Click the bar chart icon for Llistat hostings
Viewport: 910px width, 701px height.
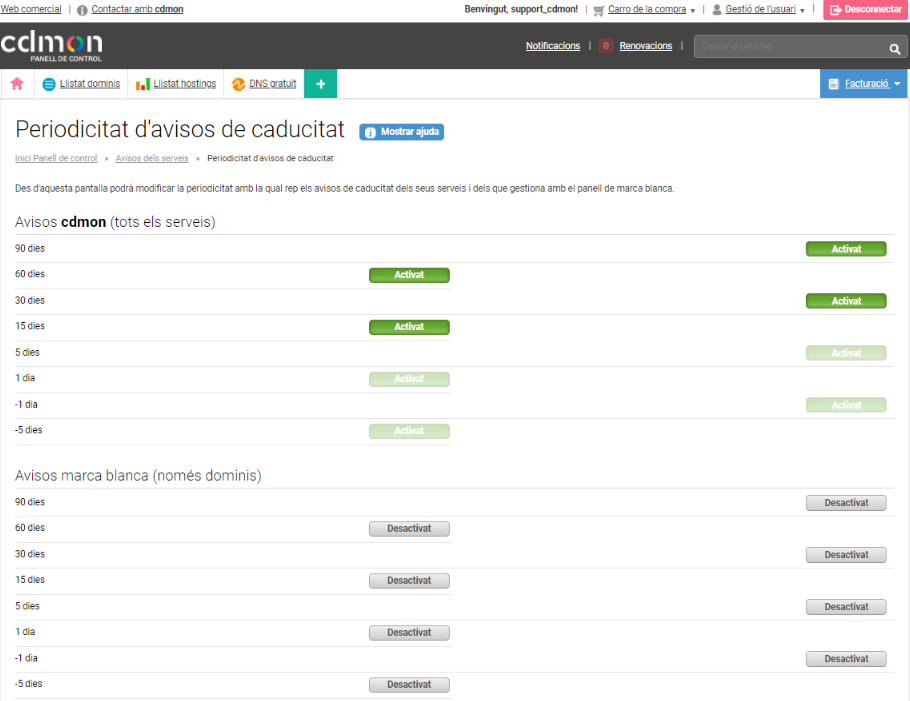tap(143, 84)
